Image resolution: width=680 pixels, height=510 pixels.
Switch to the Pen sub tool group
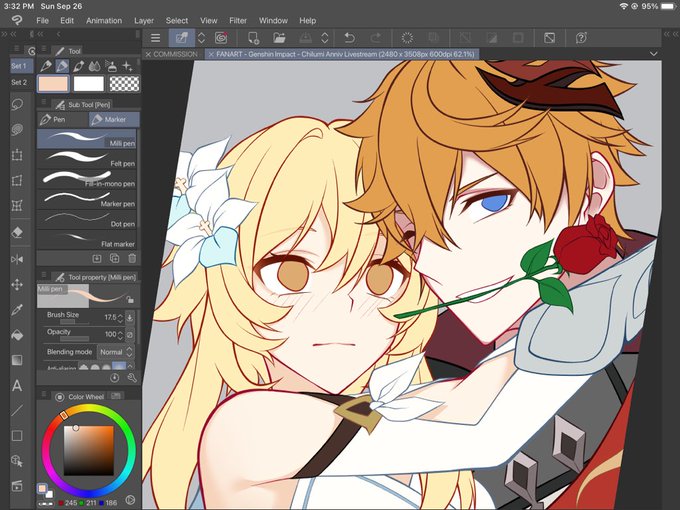[x=63, y=119]
